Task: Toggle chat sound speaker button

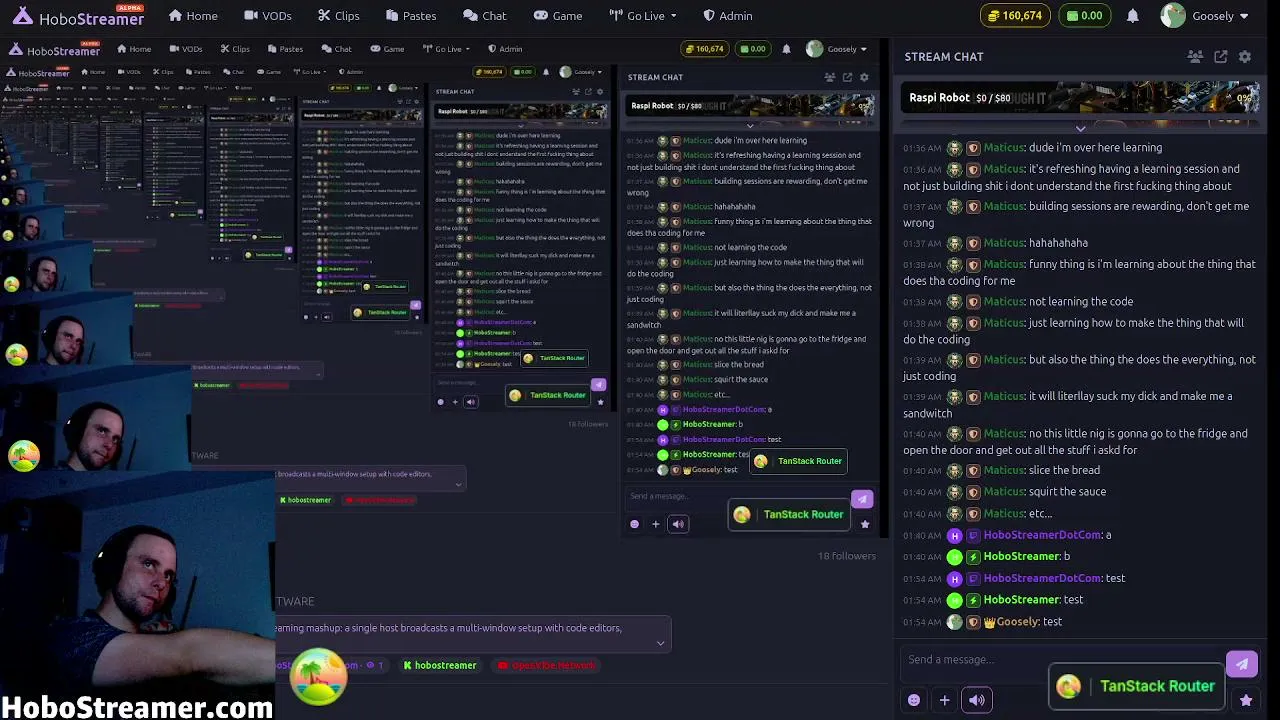Action: coord(977,700)
